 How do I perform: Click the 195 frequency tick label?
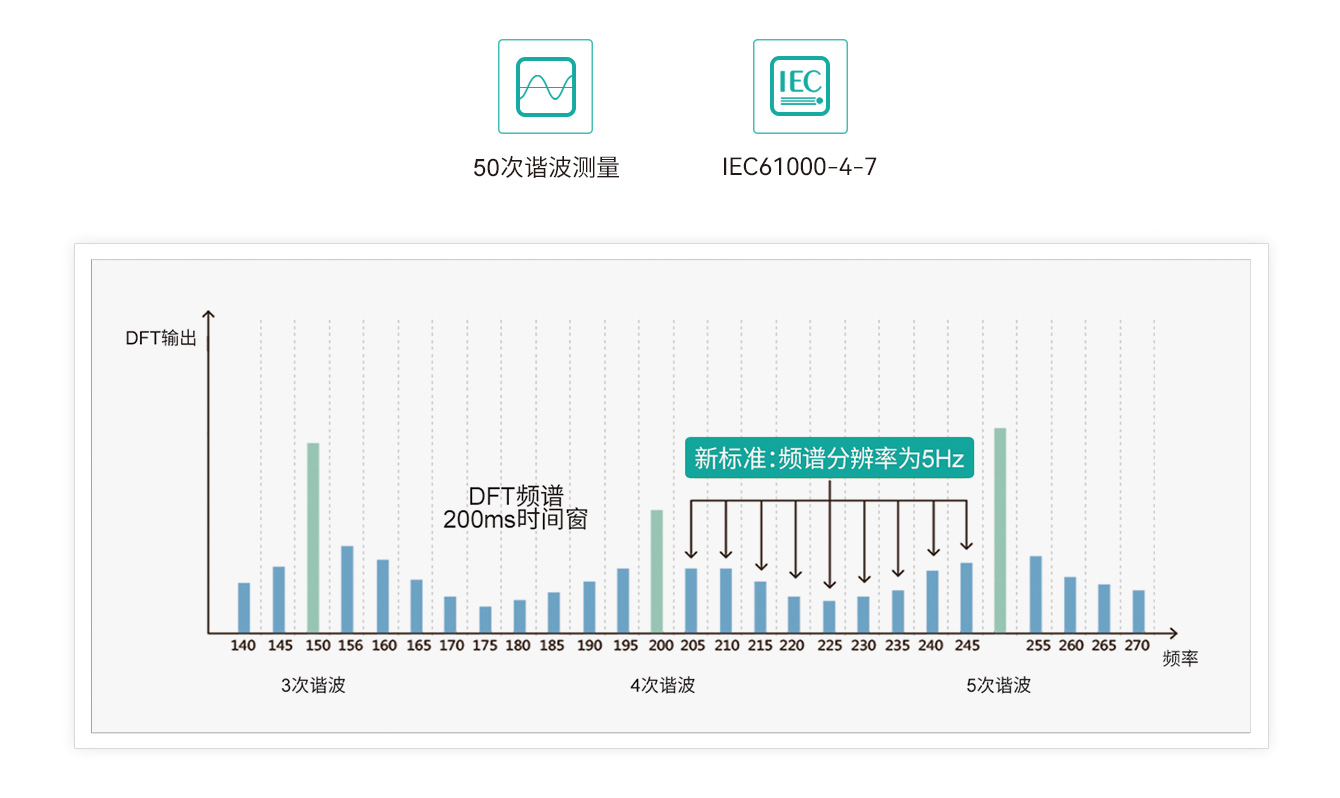[625, 646]
